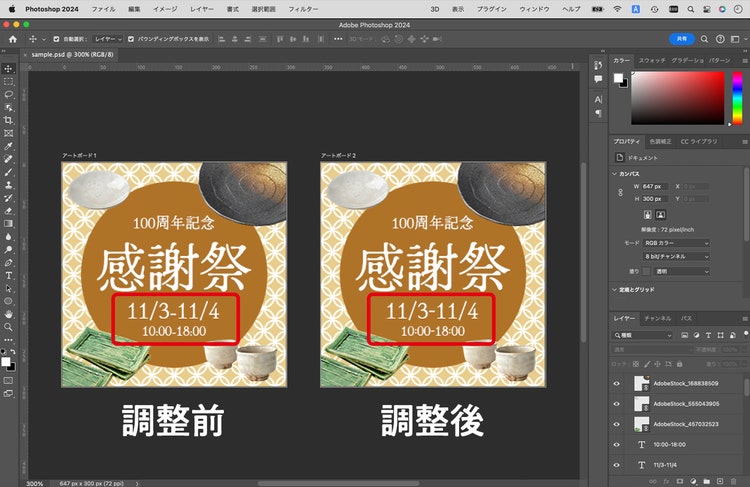Viewport: 750px width, 487px height.
Task: Open more align options ellipsis
Action: pyautogui.click(x=338, y=39)
